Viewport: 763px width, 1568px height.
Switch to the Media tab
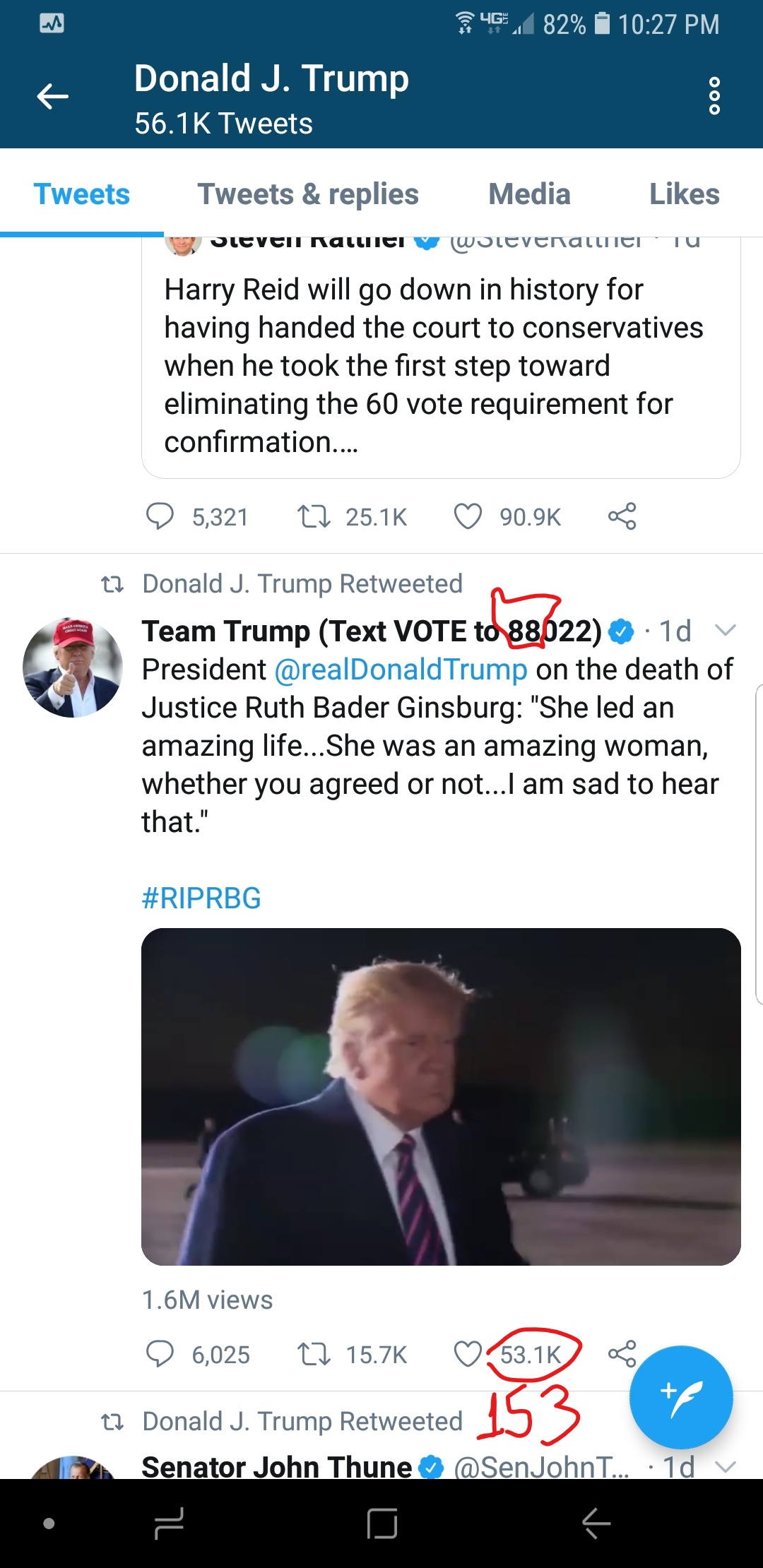[529, 194]
